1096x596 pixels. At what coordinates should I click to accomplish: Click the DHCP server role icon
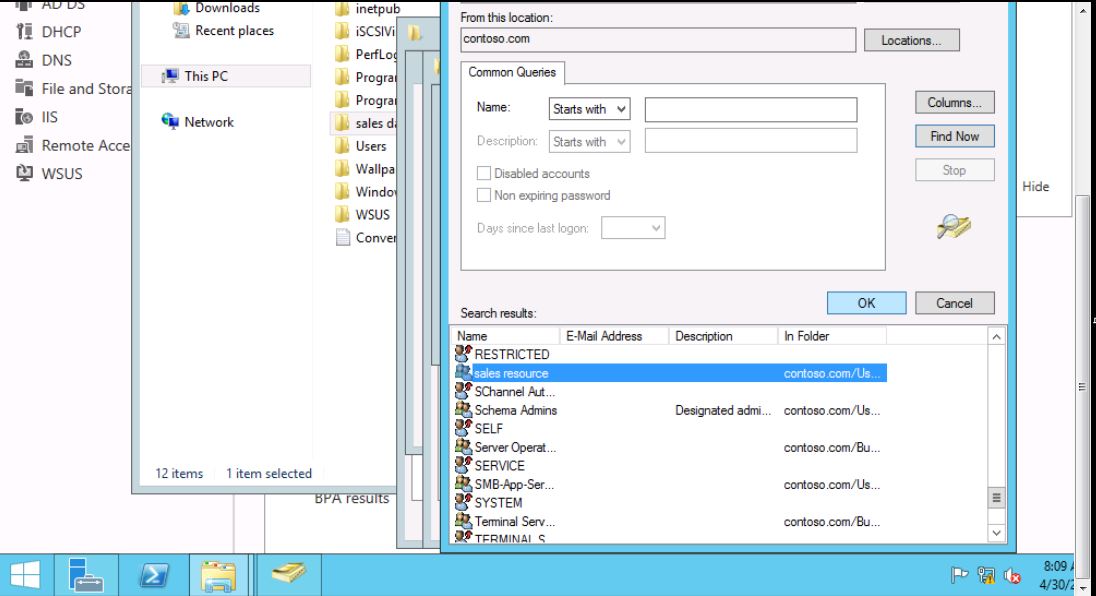tap(24, 31)
